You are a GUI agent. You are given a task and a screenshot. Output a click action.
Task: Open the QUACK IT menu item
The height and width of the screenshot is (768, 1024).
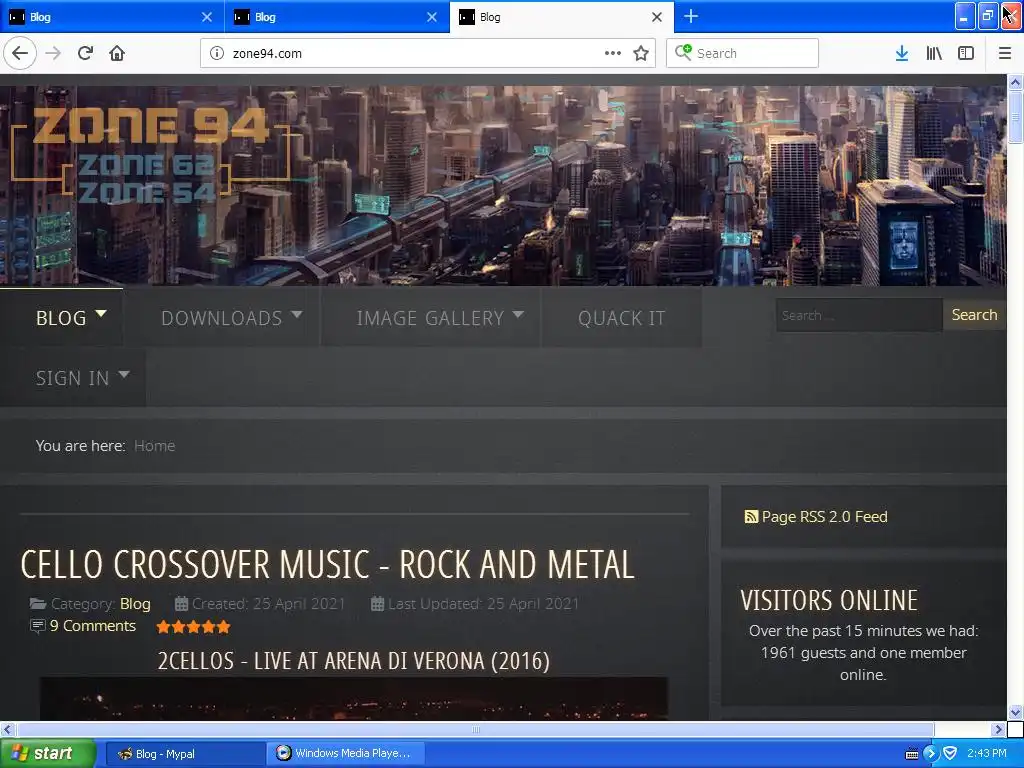click(x=622, y=317)
